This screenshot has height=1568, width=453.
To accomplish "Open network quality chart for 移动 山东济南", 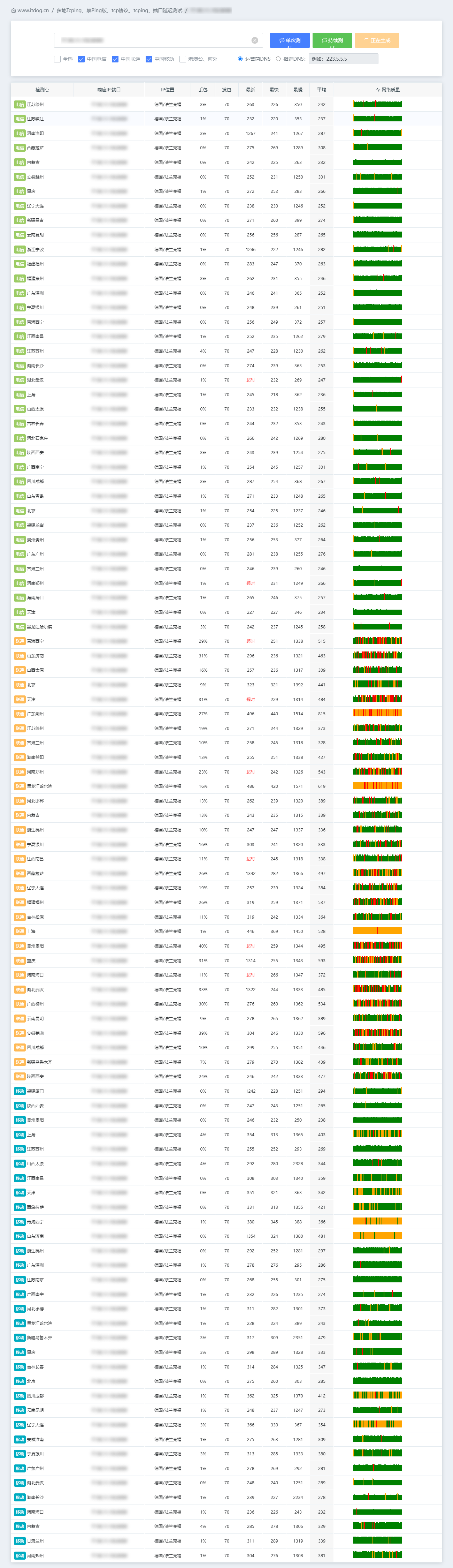I will tap(378, 1236).
